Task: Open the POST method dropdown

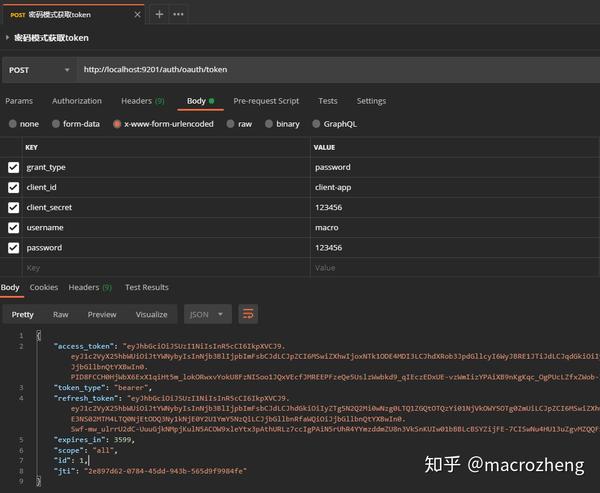Action: [x=39, y=70]
